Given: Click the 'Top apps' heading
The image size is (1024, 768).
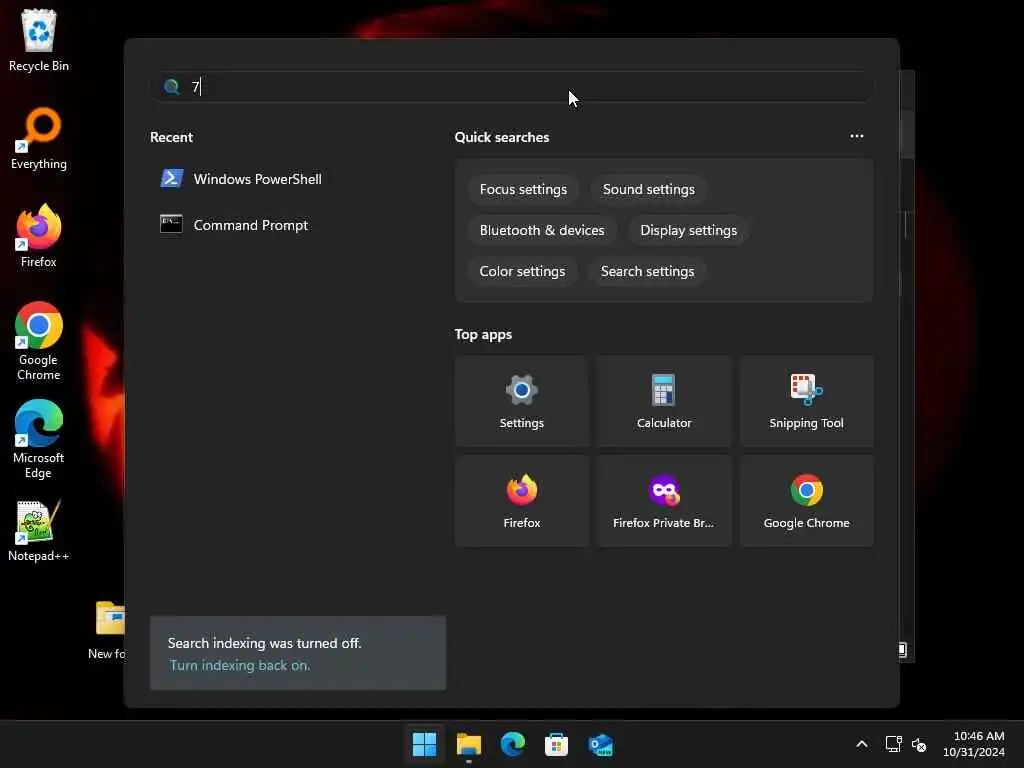Looking at the screenshot, I should pyautogui.click(x=483, y=334).
